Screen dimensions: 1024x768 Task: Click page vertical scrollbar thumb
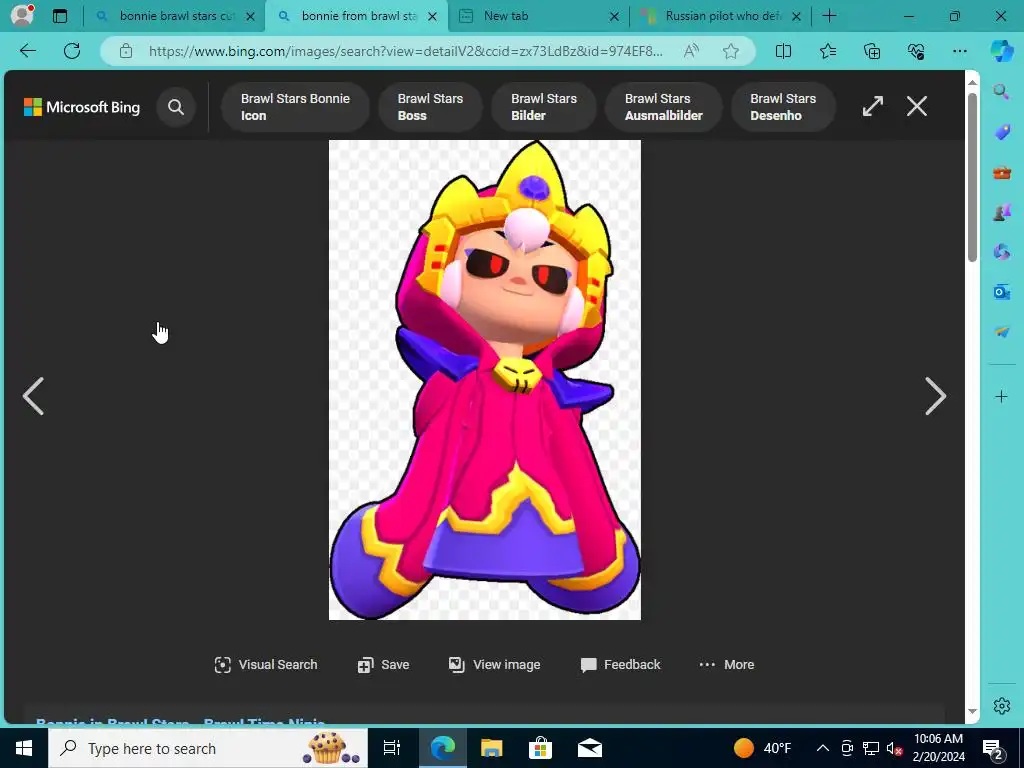click(x=972, y=176)
